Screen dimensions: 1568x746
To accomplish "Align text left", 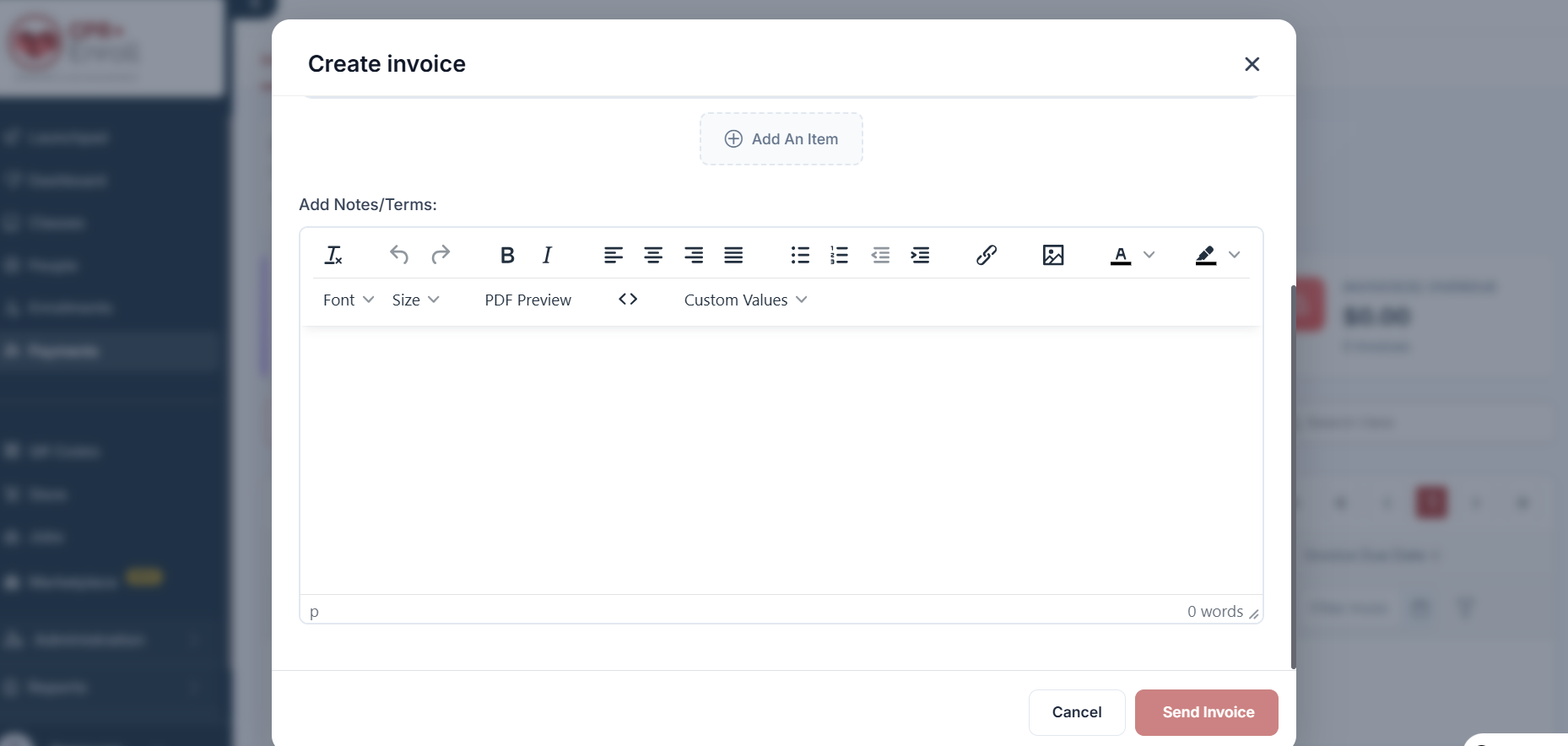I will tap(614, 255).
